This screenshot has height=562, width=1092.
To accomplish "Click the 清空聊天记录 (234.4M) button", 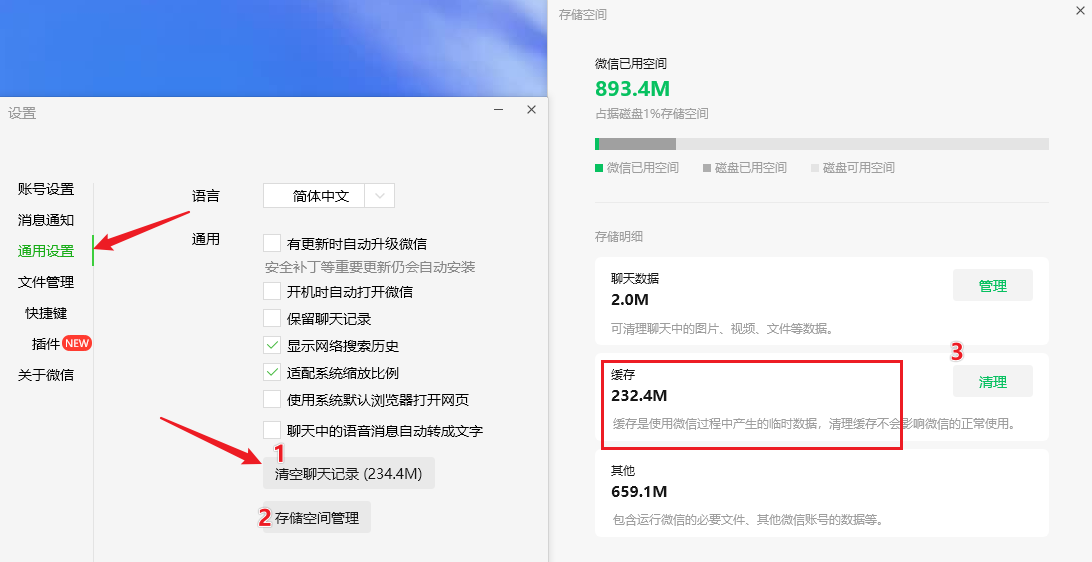I will click(349, 474).
